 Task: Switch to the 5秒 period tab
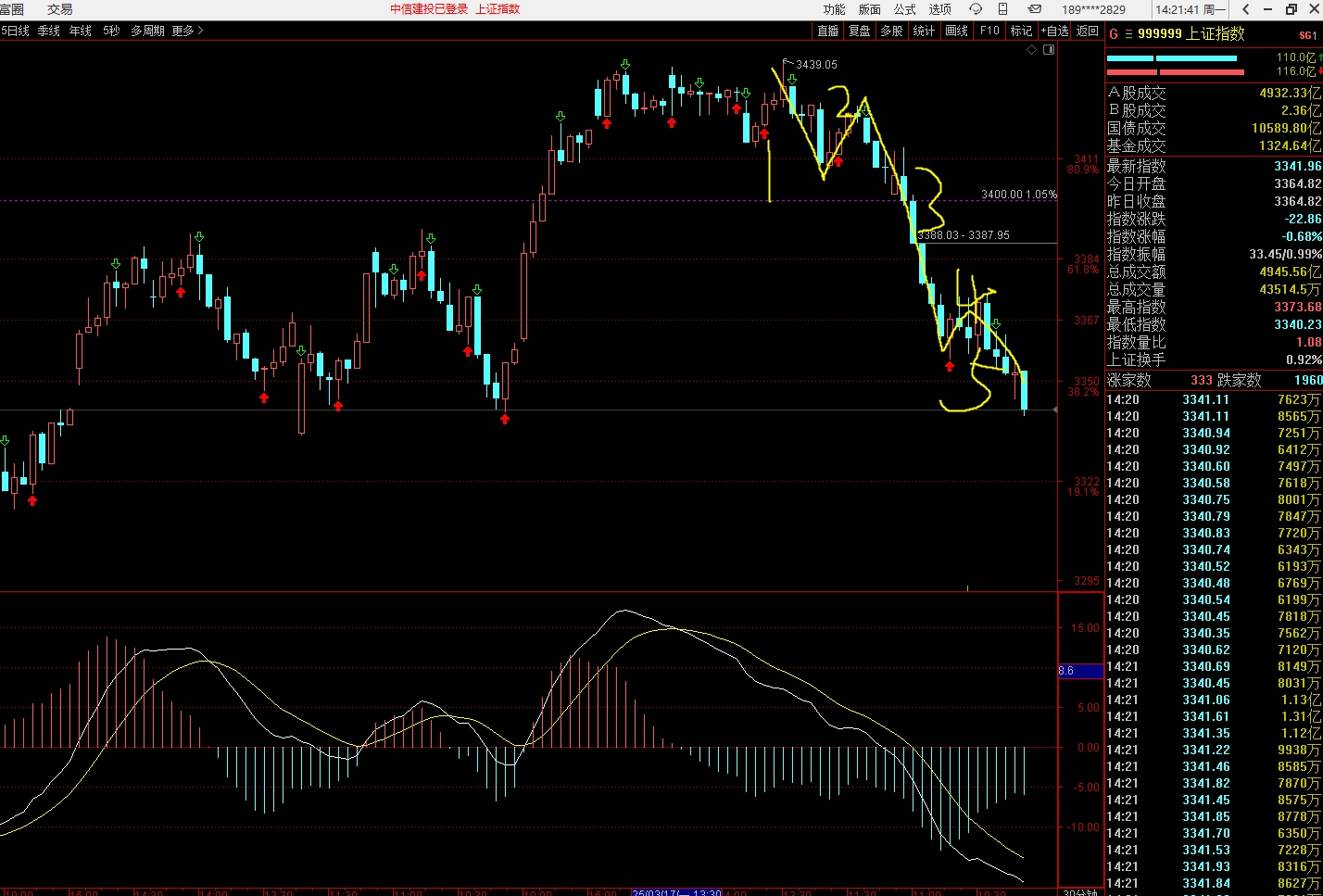(x=111, y=31)
